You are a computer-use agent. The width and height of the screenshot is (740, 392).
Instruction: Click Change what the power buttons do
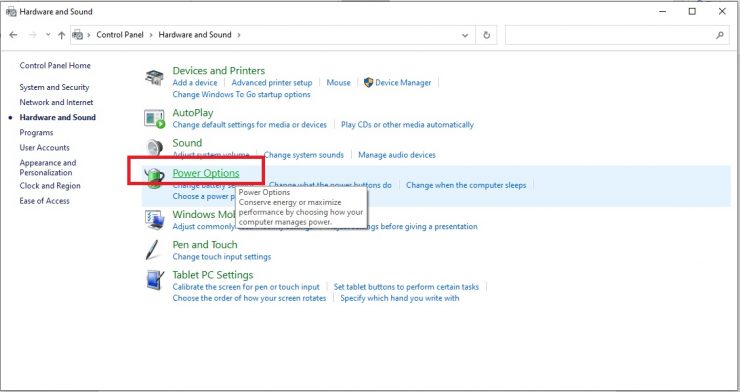[330, 185]
